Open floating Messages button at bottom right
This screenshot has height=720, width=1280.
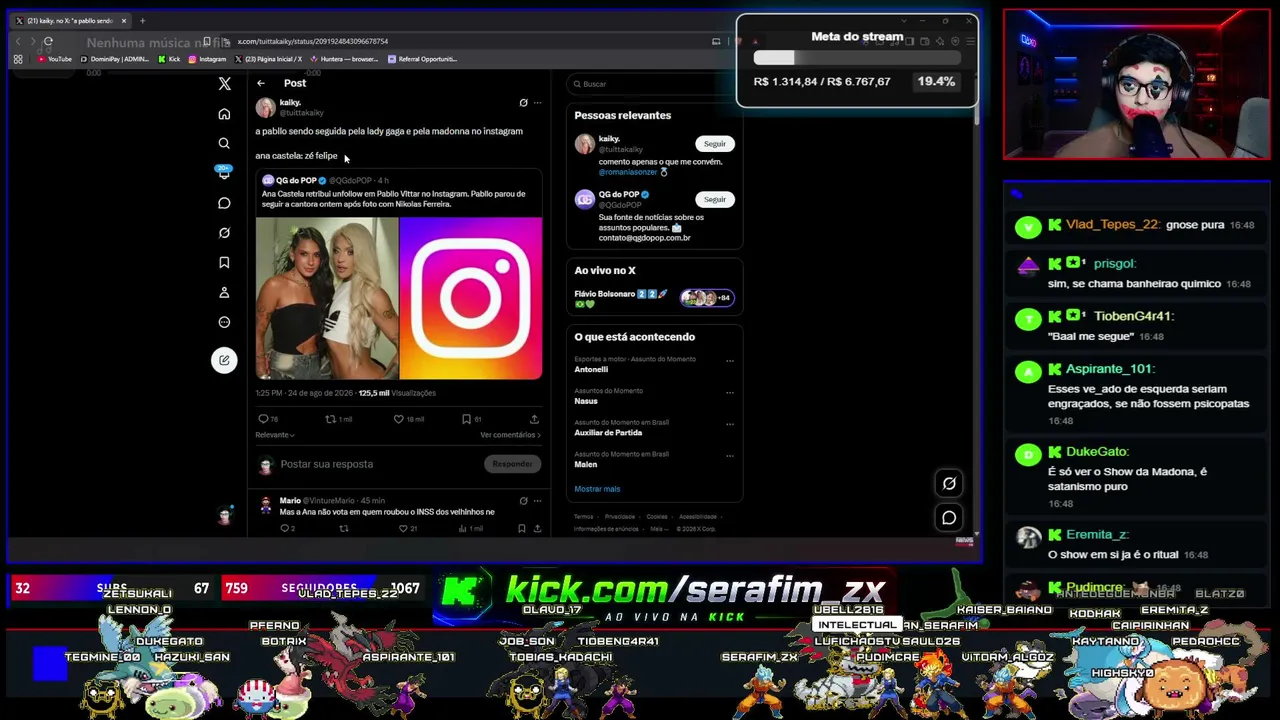949,518
